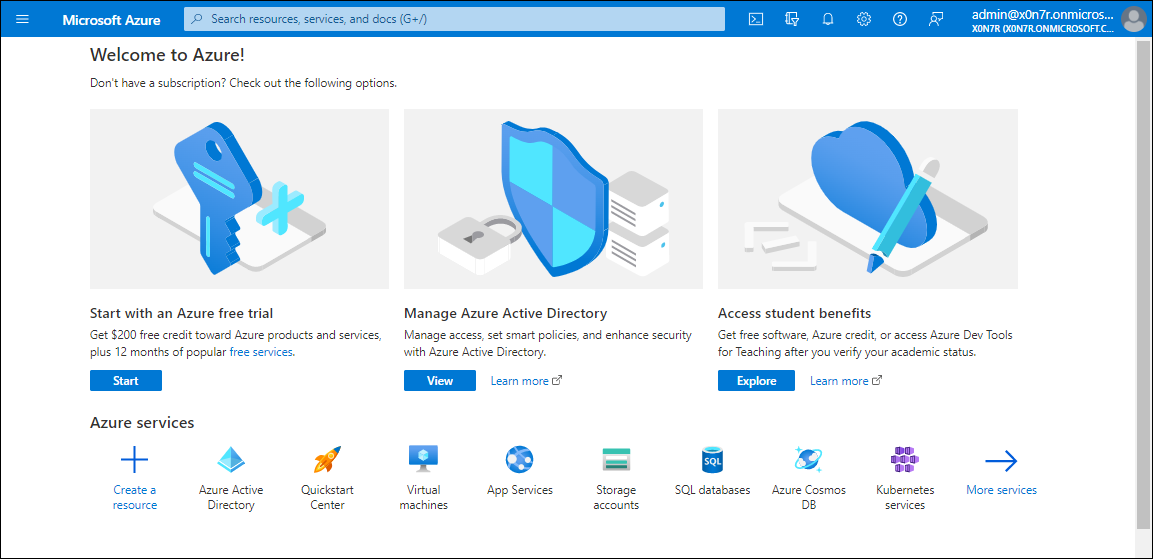The height and width of the screenshot is (559, 1153).
Task: Click the Azure Active Directory label text
Action: click(x=231, y=497)
